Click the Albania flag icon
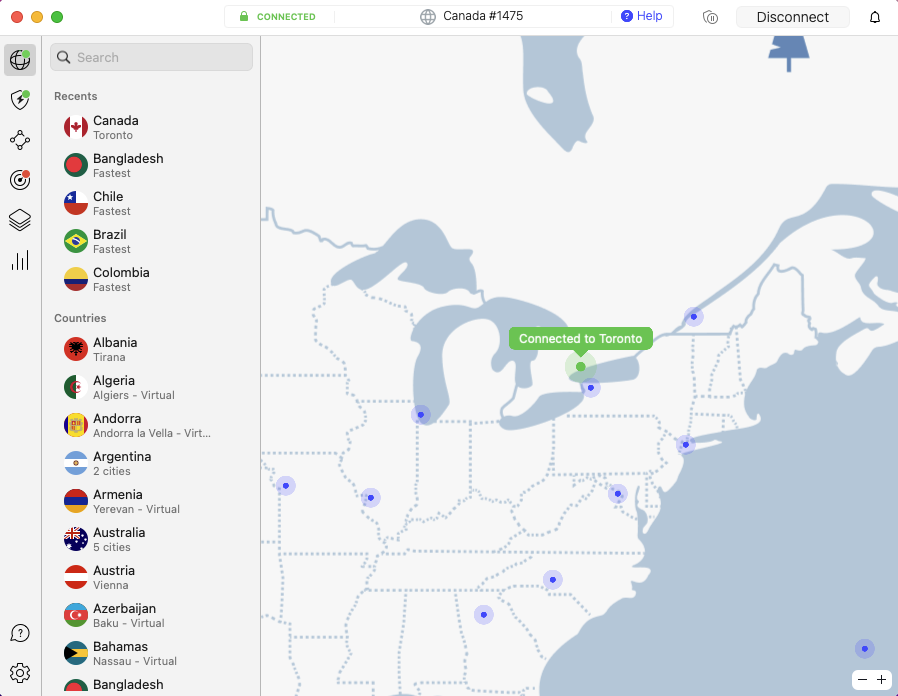Image resolution: width=898 pixels, height=696 pixels. [x=76, y=349]
